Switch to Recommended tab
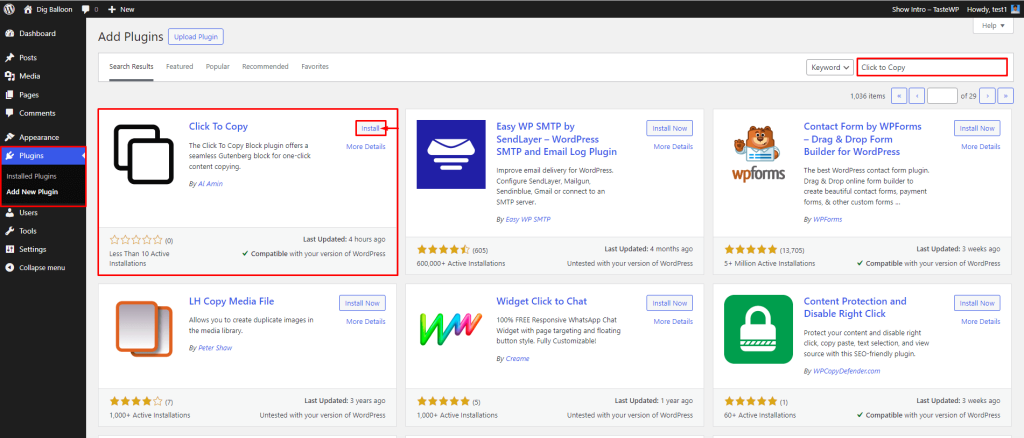 [x=265, y=67]
